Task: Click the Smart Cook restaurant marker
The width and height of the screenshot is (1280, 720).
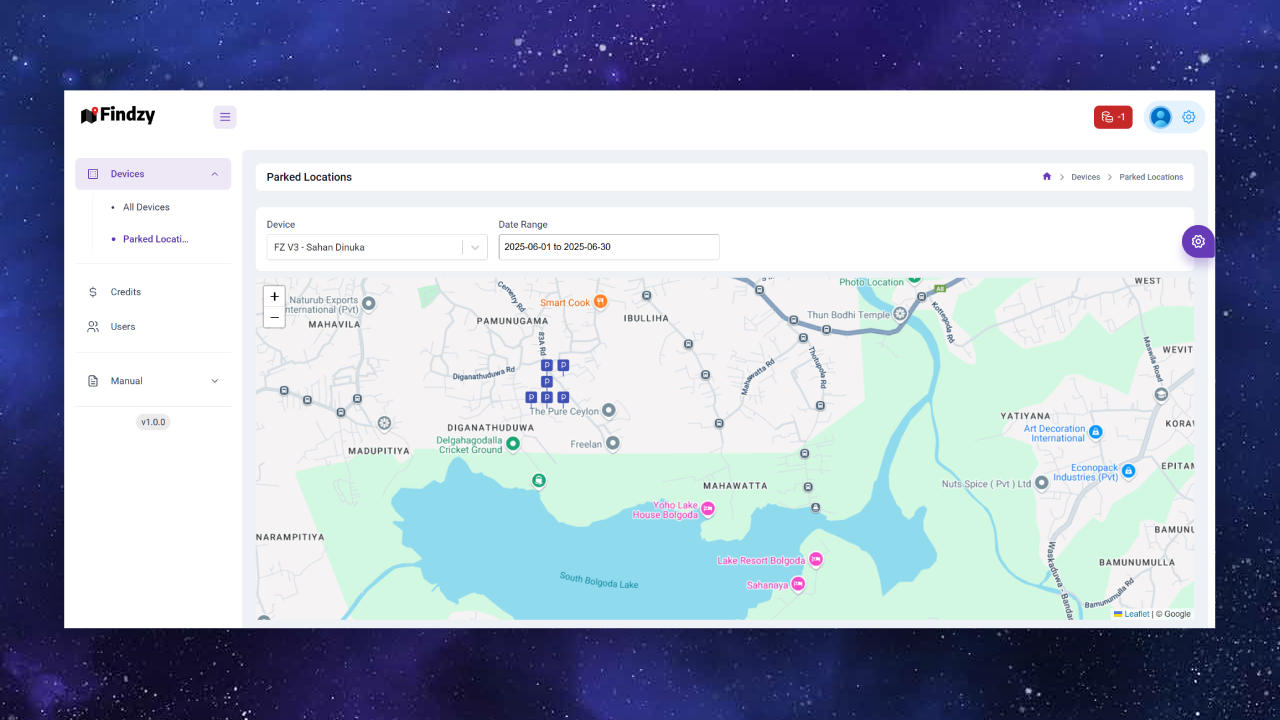Action: [600, 302]
